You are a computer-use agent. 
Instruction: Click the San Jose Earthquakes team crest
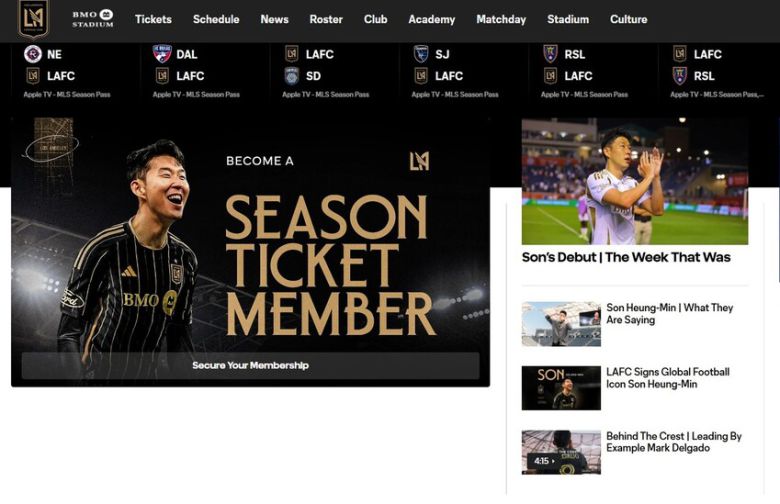[421, 54]
